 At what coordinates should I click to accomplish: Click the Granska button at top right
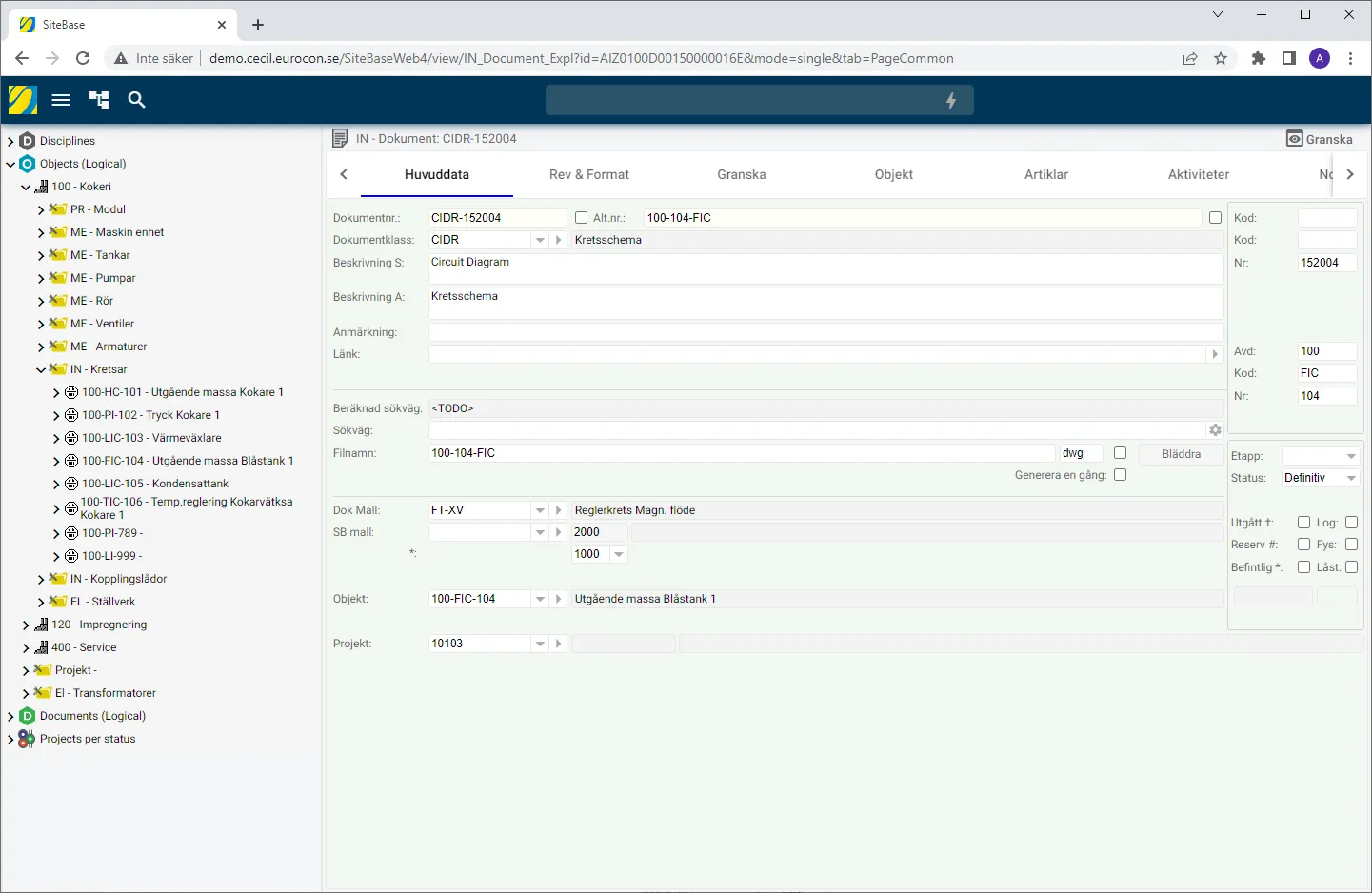[x=1320, y=139]
